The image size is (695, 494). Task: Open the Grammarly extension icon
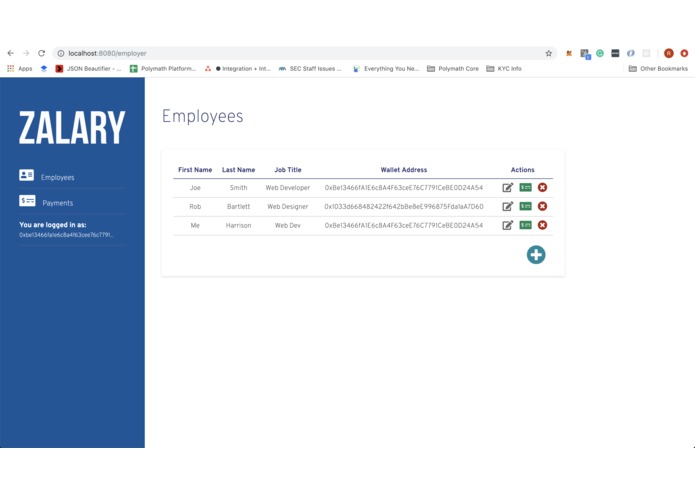coord(600,53)
